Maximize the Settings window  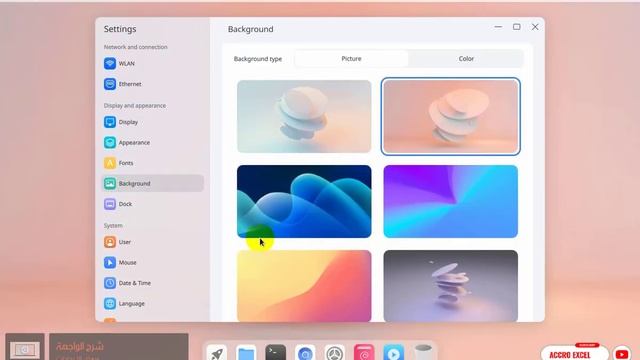click(x=516, y=27)
